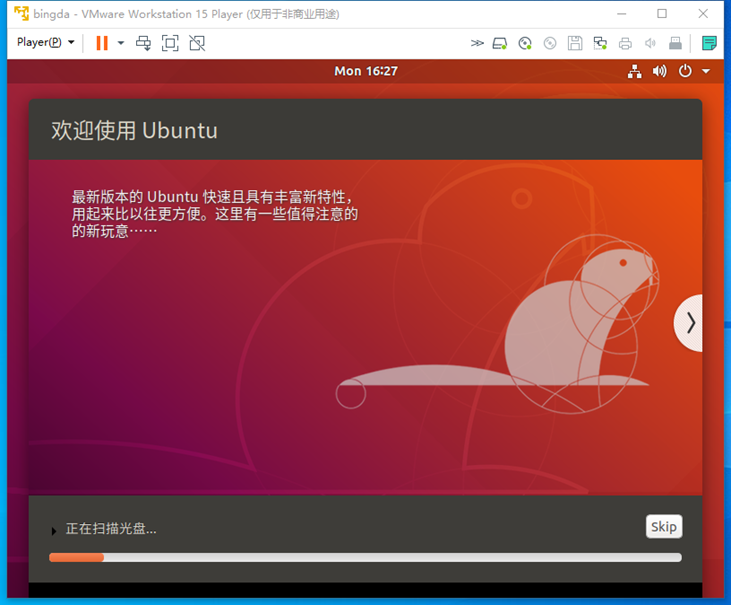Click the first CD/DVD drive icon
Screen dimensions: 731x605
click(x=525, y=44)
